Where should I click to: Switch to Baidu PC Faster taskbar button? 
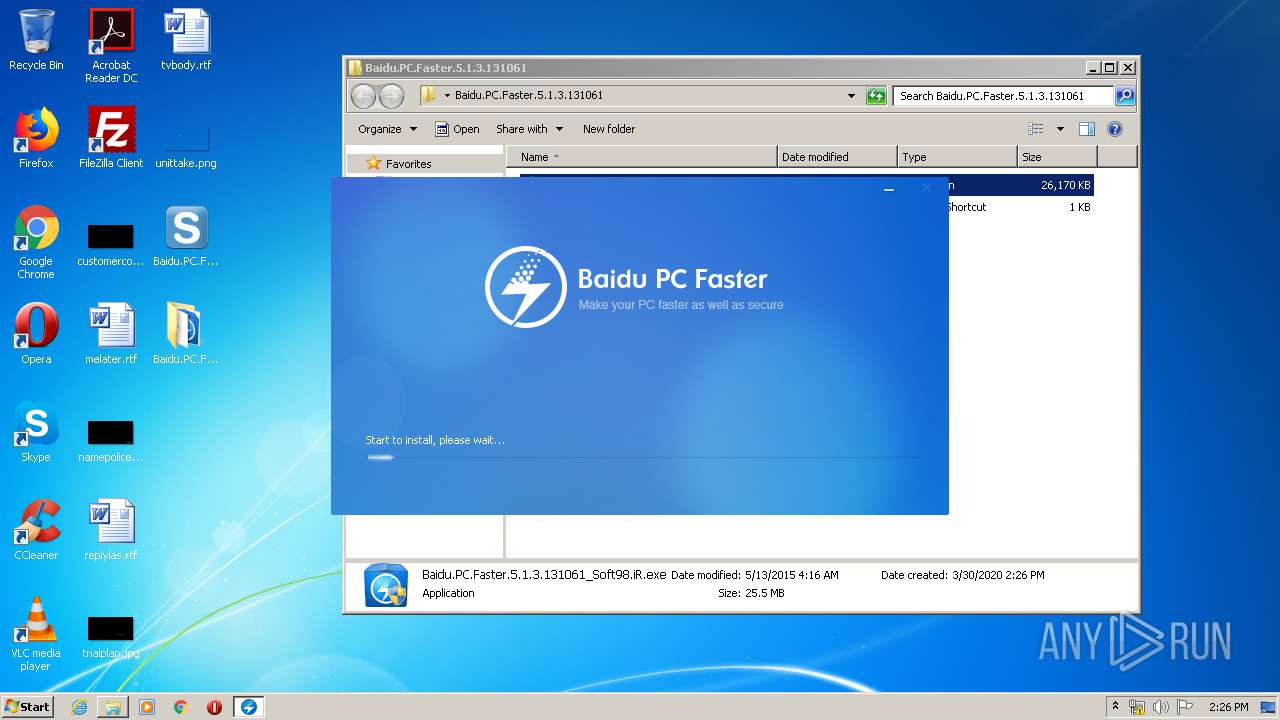coord(249,707)
